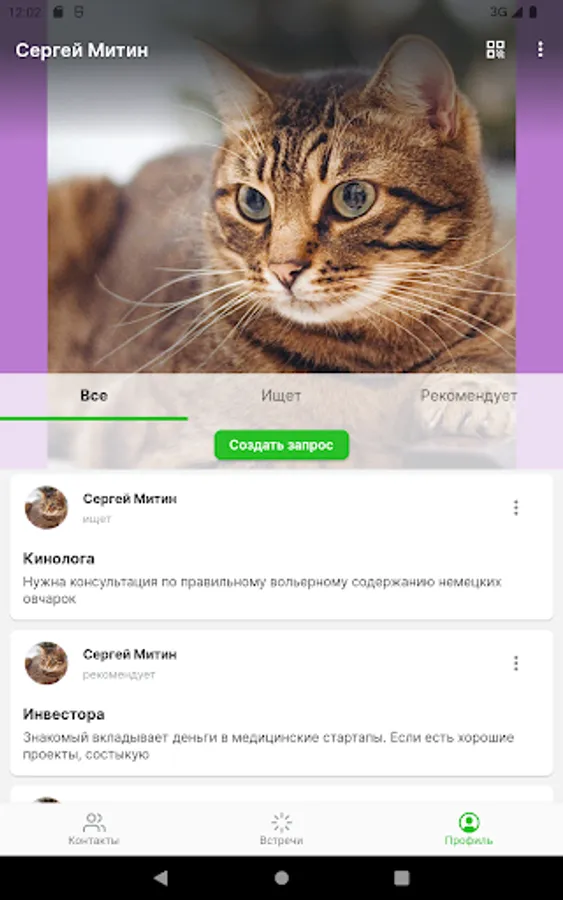Tap the Android recent apps square button
Screen dimensions: 563x900
[402, 878]
